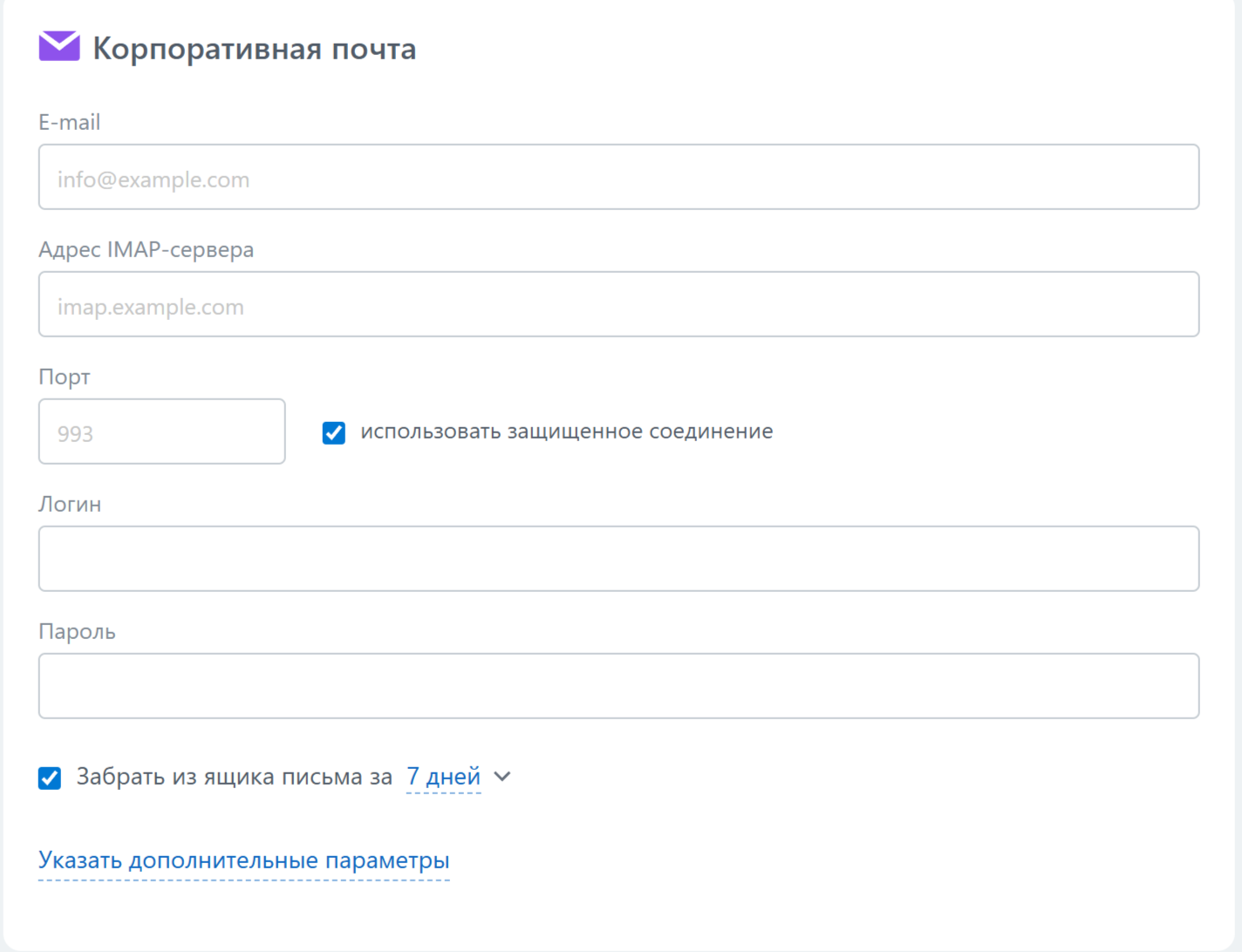Click the Забрать из ящика письма за label

pyautogui.click(x=234, y=777)
